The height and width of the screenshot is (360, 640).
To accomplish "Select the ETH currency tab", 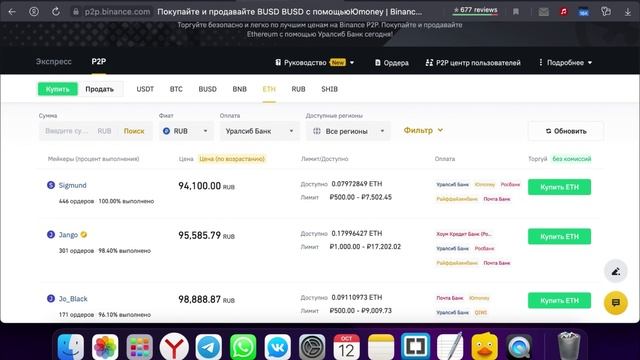I will coord(269,89).
